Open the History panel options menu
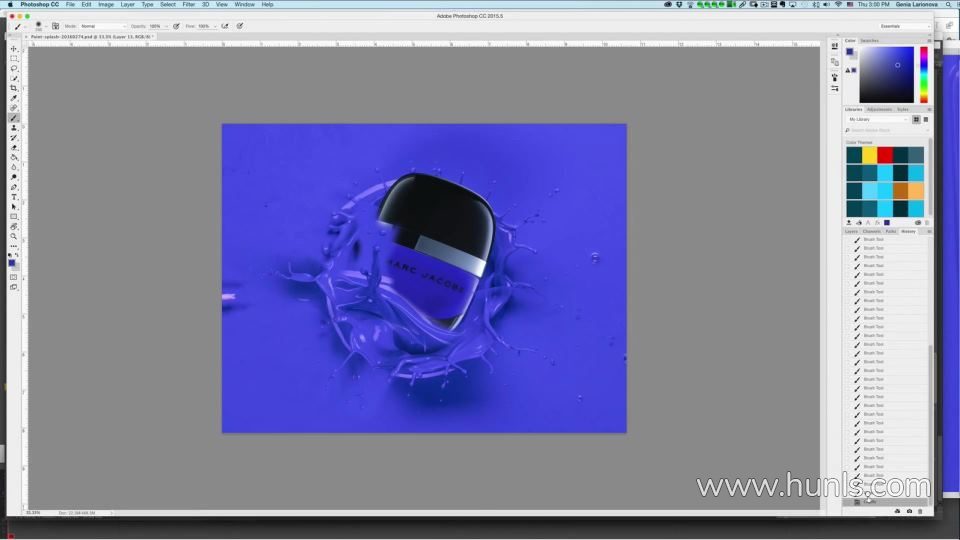 point(929,231)
